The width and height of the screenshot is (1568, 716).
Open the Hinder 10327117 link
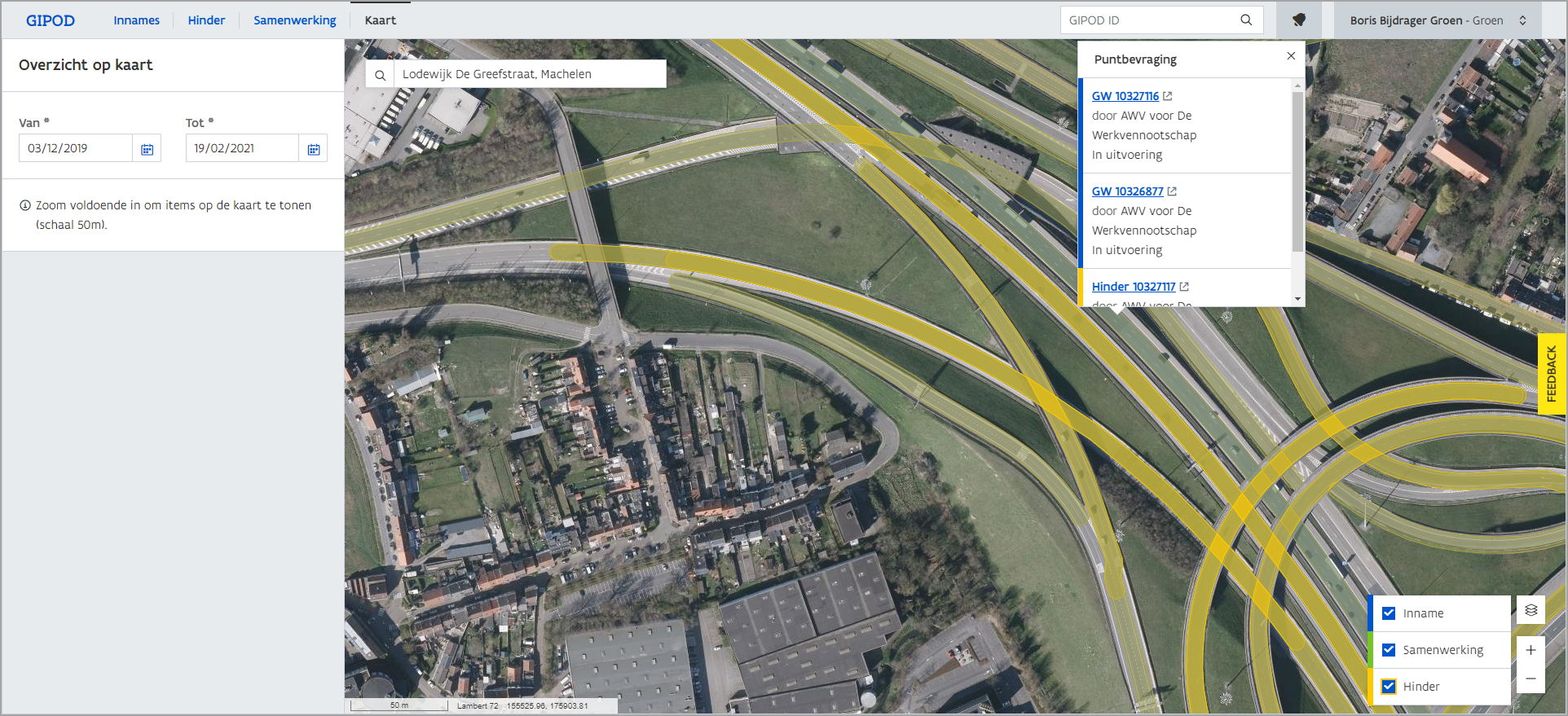pos(1133,287)
